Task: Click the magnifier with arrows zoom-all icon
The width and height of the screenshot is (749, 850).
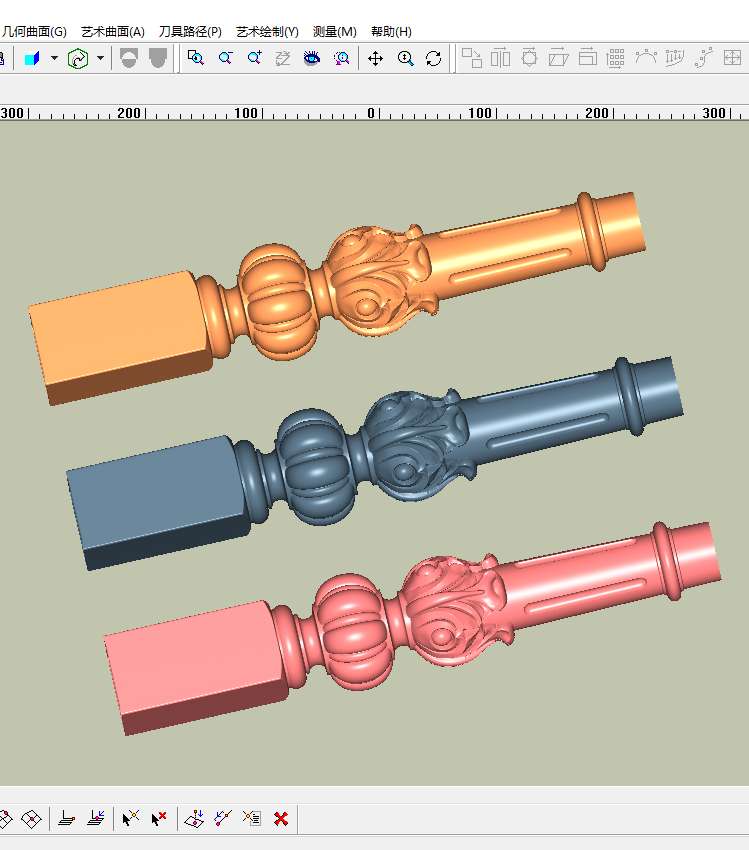Action: 341,58
